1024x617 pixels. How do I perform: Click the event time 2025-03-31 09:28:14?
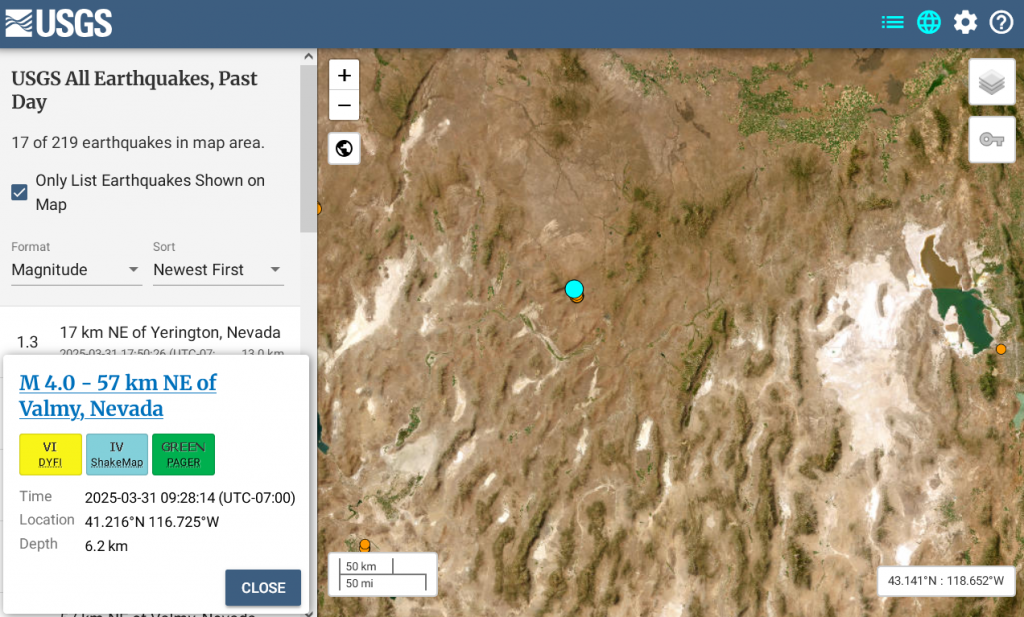190,498
